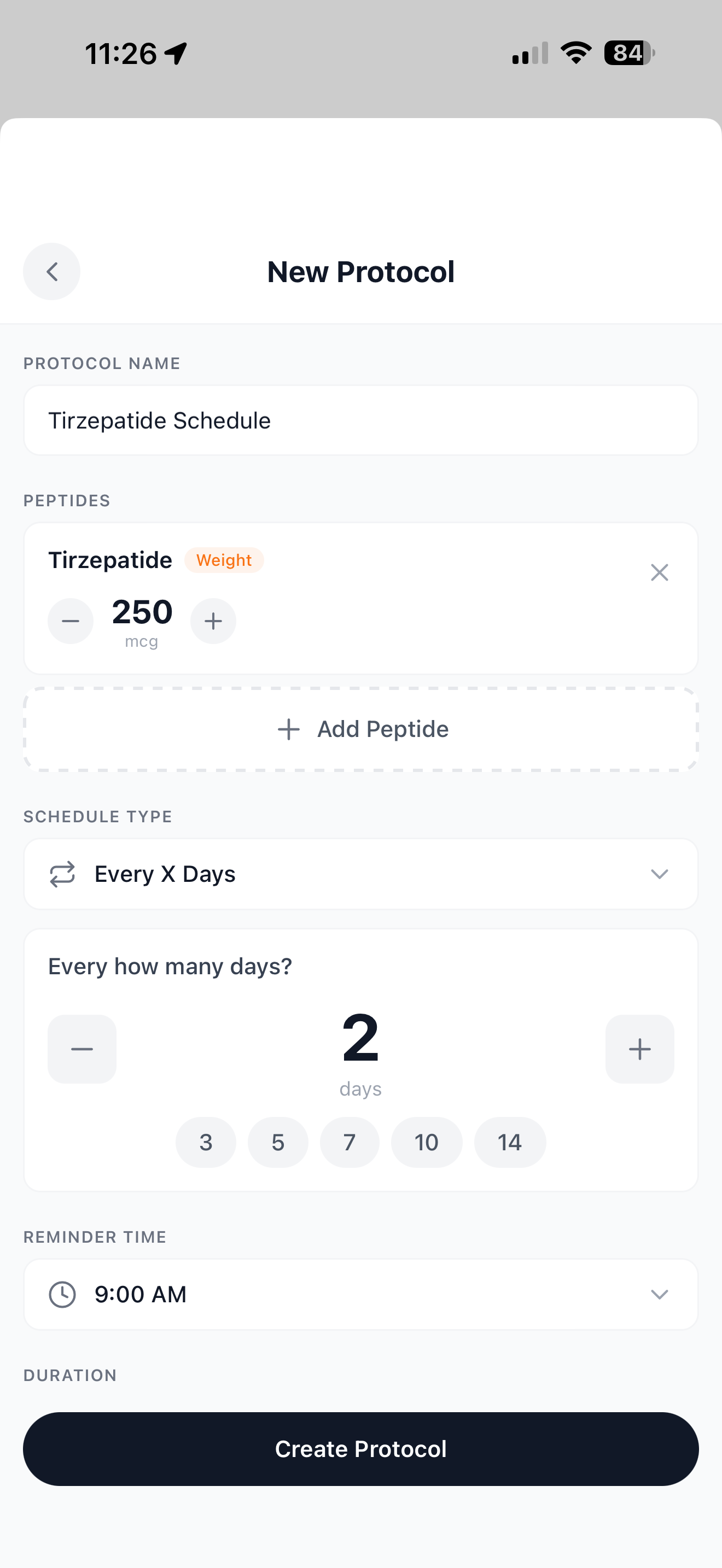The image size is (722, 1568).
Task: Increase the Tirzepatide dose with plus
Action: [x=213, y=621]
